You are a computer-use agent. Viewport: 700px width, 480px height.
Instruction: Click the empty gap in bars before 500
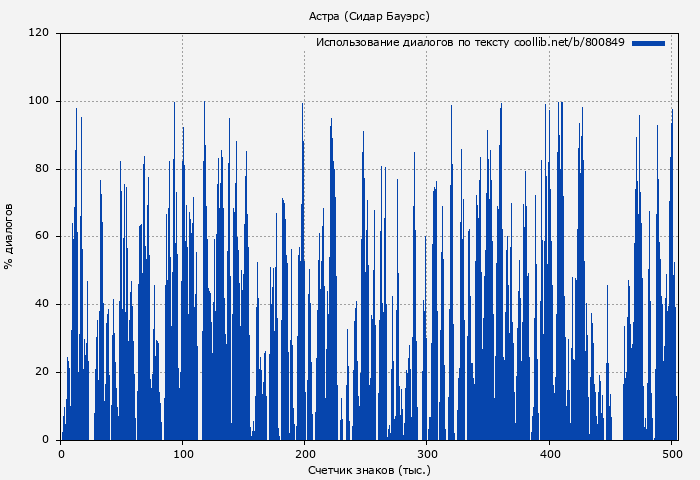click(x=617, y=420)
